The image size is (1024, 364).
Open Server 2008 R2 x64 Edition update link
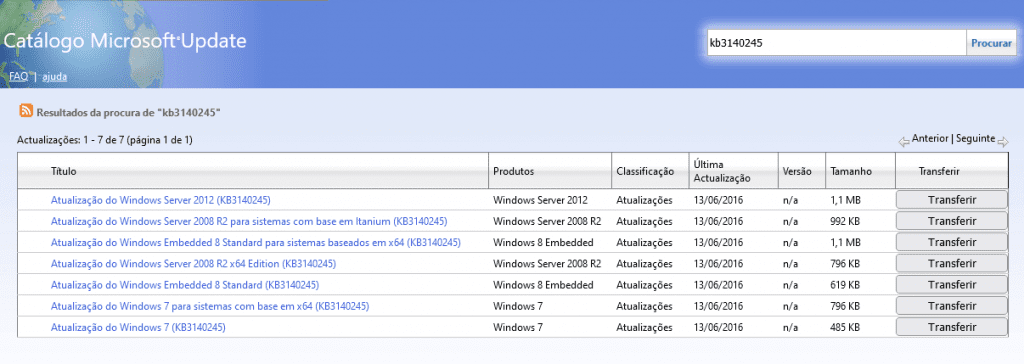193,264
